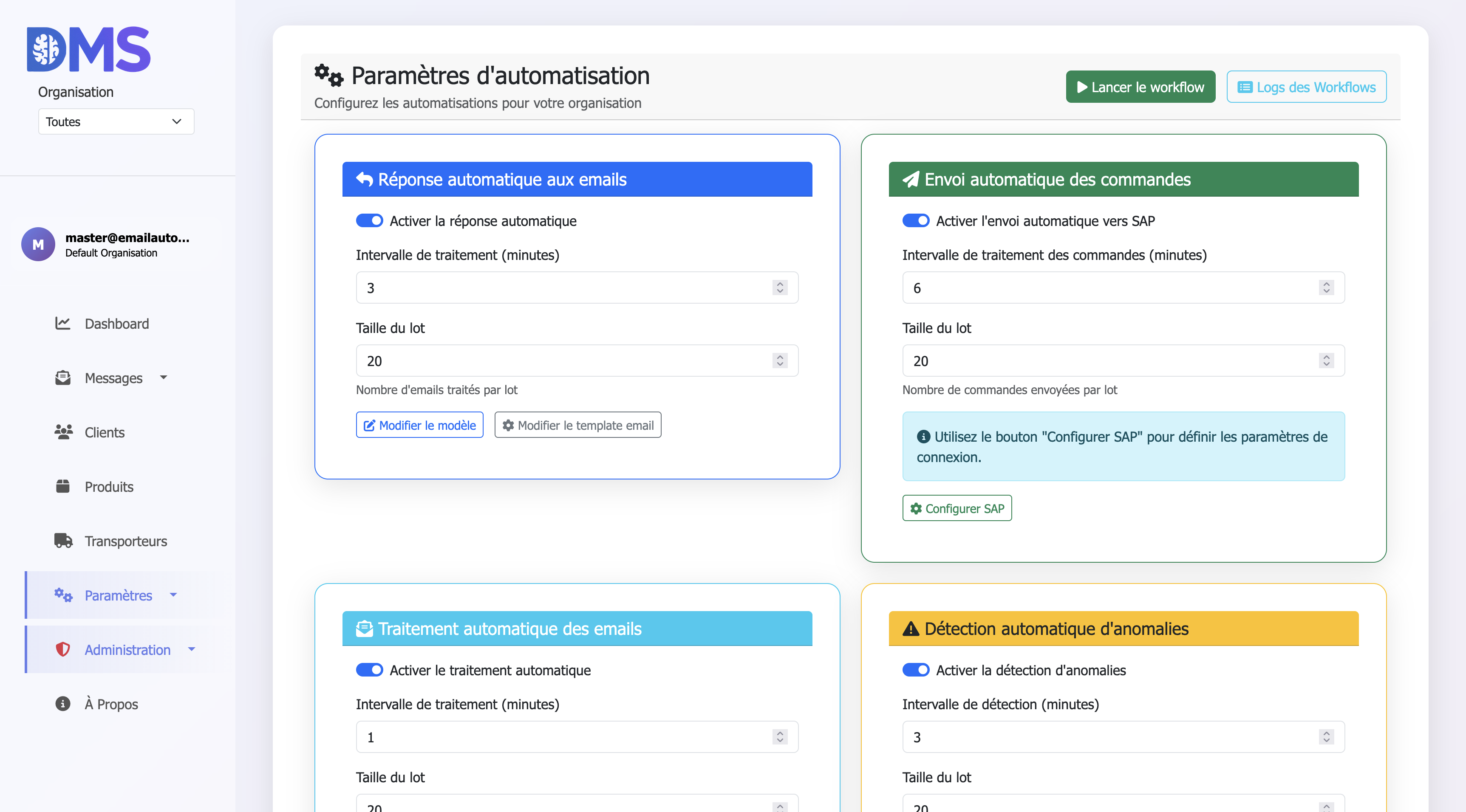
Task: Click the Transporteurs truck icon
Action: [63, 541]
